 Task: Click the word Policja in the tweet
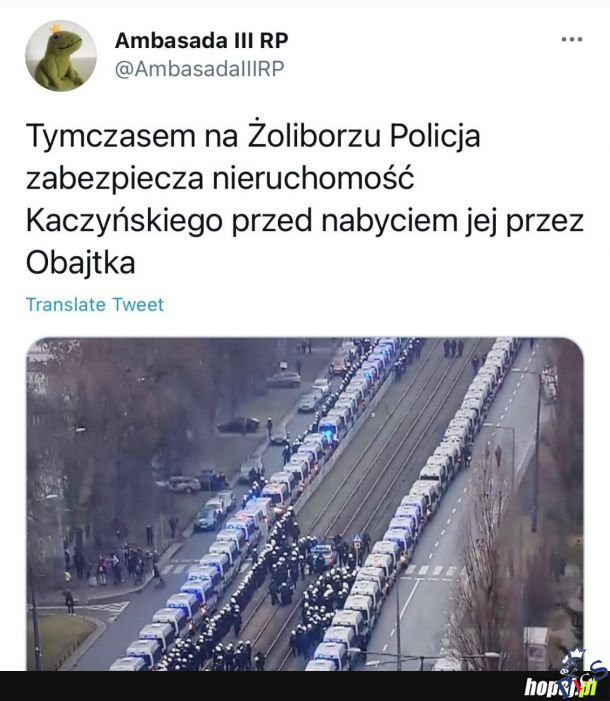pos(435,136)
